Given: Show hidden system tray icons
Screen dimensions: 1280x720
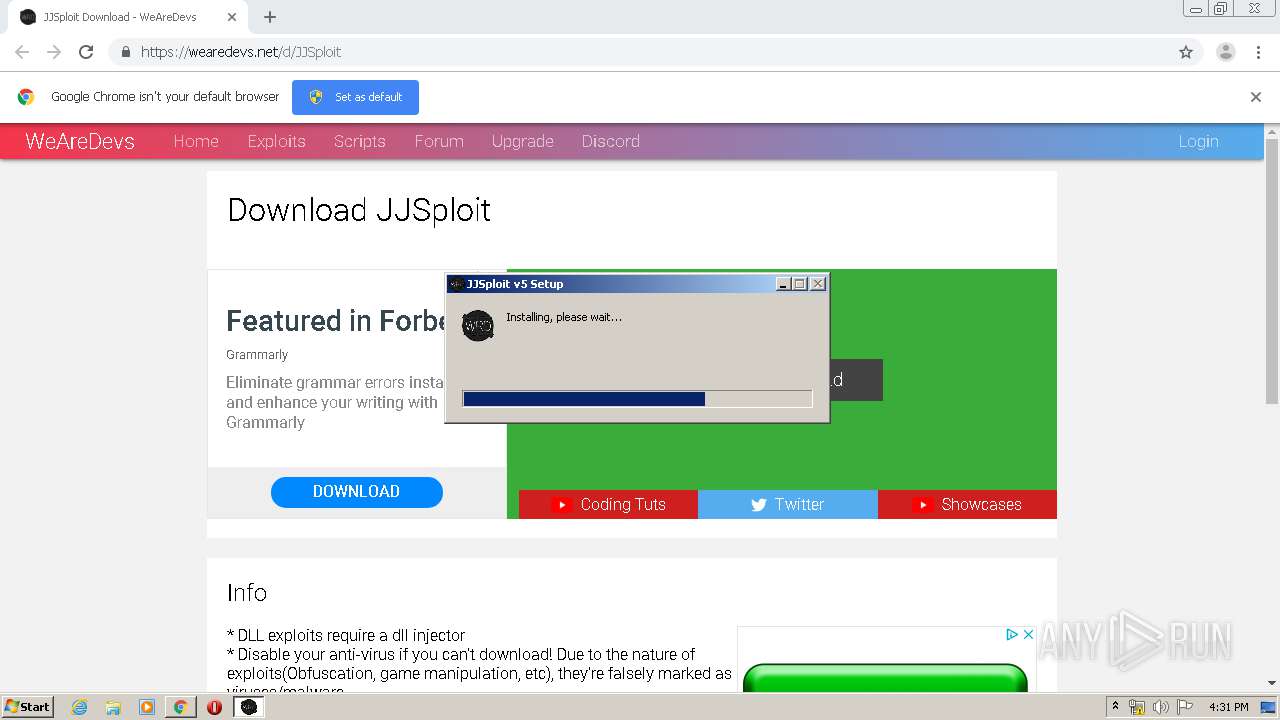Looking at the screenshot, I should [x=1115, y=706].
